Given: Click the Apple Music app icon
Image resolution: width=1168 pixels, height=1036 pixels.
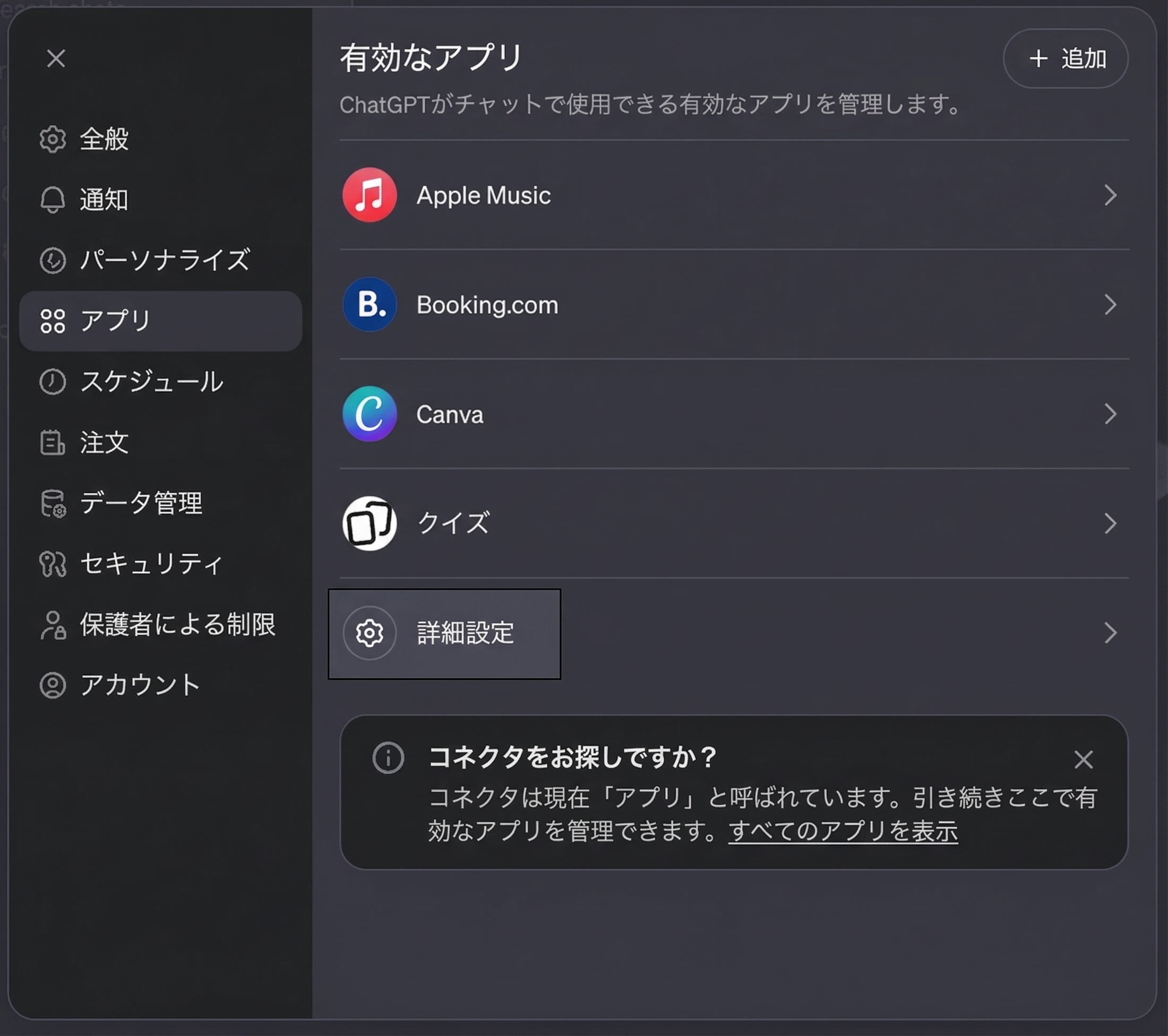Looking at the screenshot, I should [369, 195].
